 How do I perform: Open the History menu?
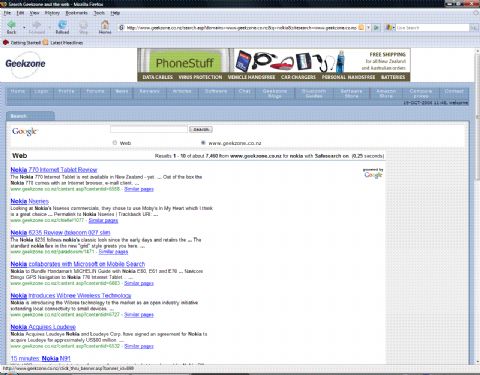click(52, 13)
